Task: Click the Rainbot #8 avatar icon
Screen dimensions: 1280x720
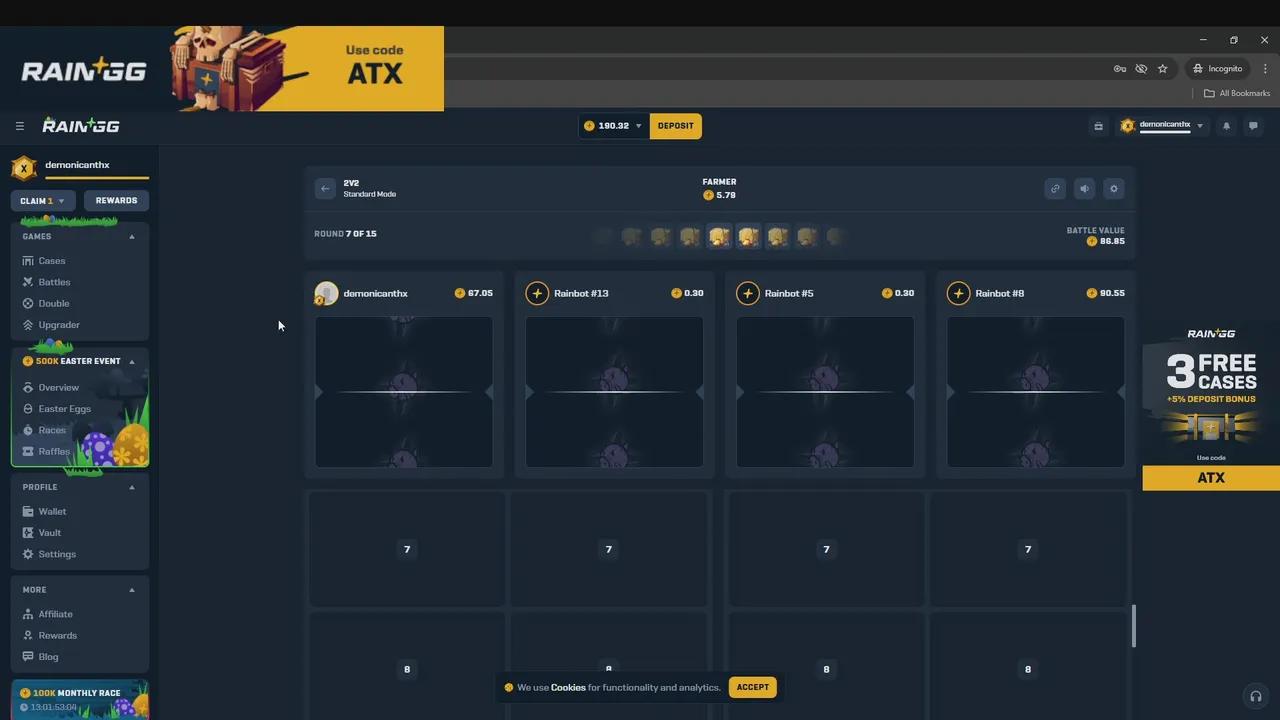Action: pyautogui.click(x=958, y=293)
